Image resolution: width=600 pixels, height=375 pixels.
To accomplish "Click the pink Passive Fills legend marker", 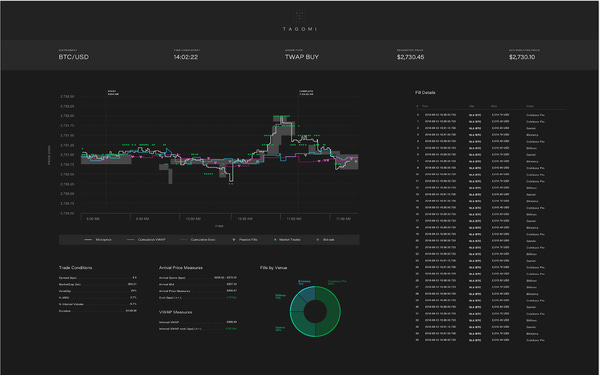I will [x=234, y=240].
